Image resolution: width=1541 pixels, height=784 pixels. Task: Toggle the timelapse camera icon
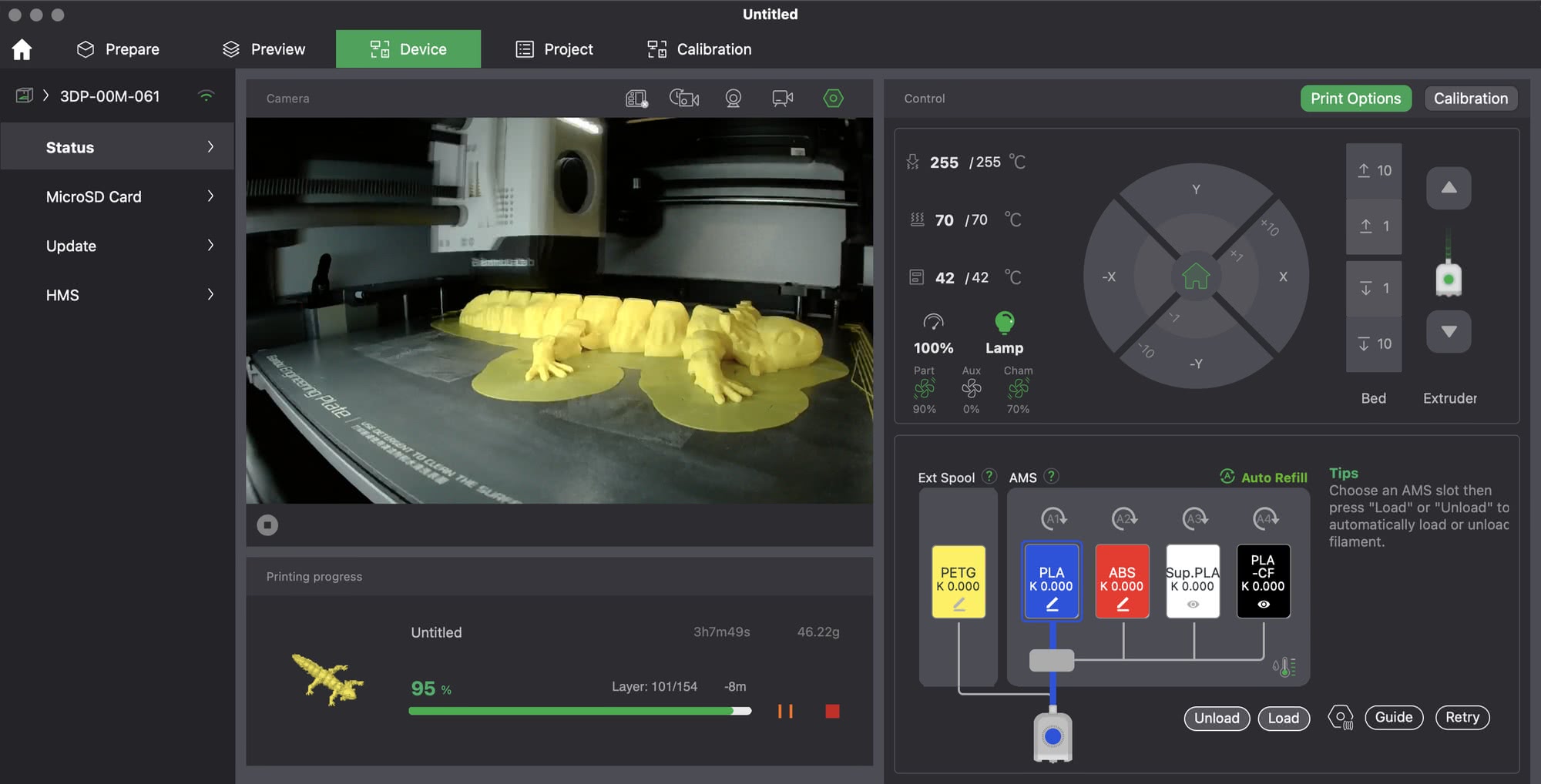(684, 99)
